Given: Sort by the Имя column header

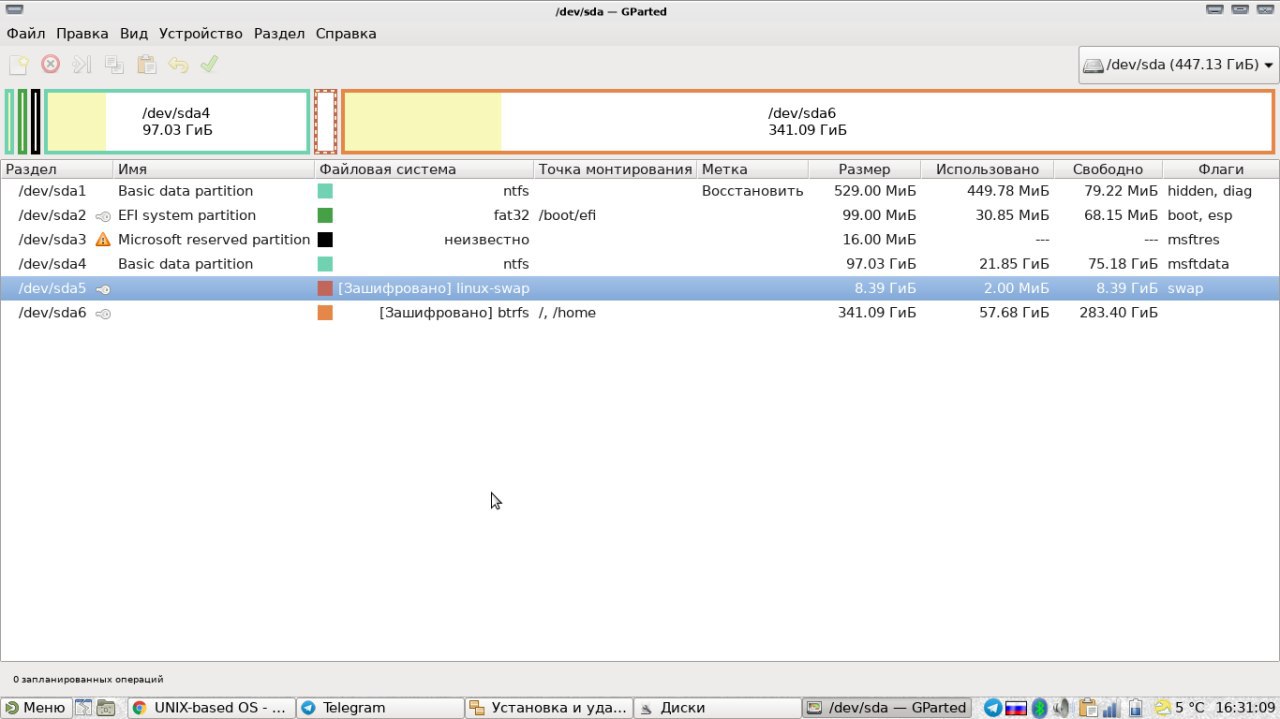Looking at the screenshot, I should (213, 170).
